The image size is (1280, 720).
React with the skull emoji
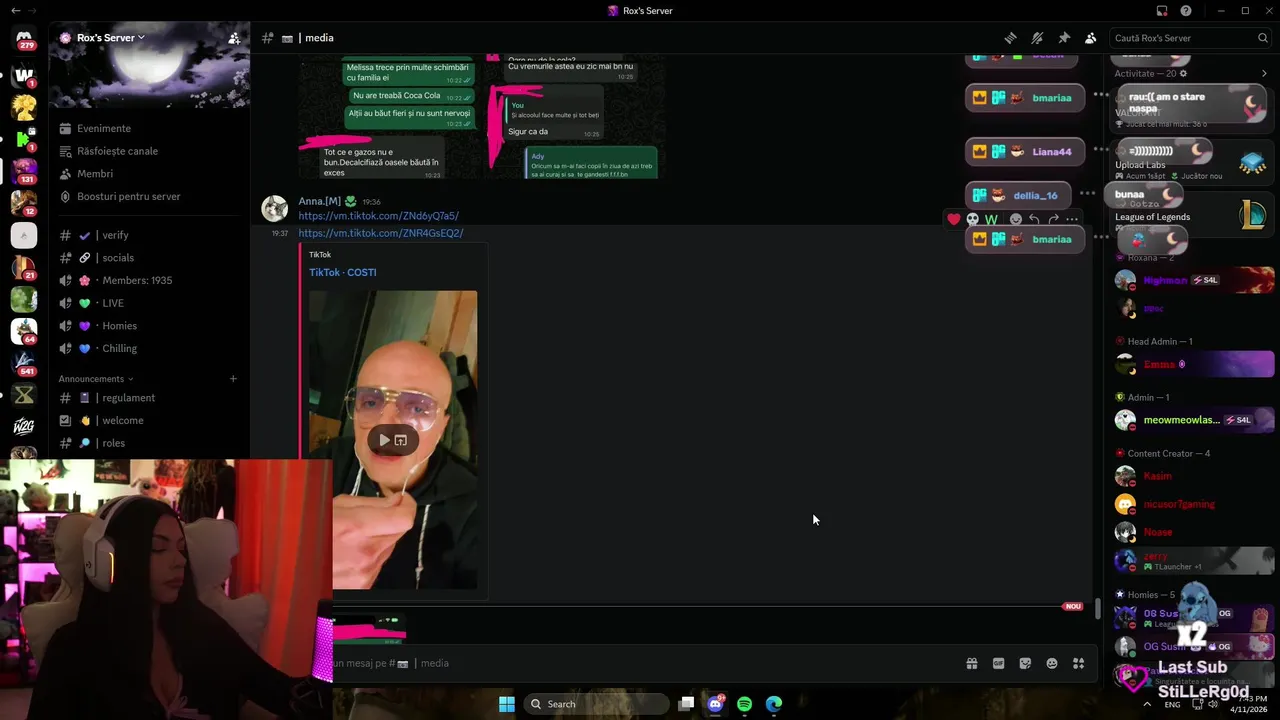coord(972,219)
